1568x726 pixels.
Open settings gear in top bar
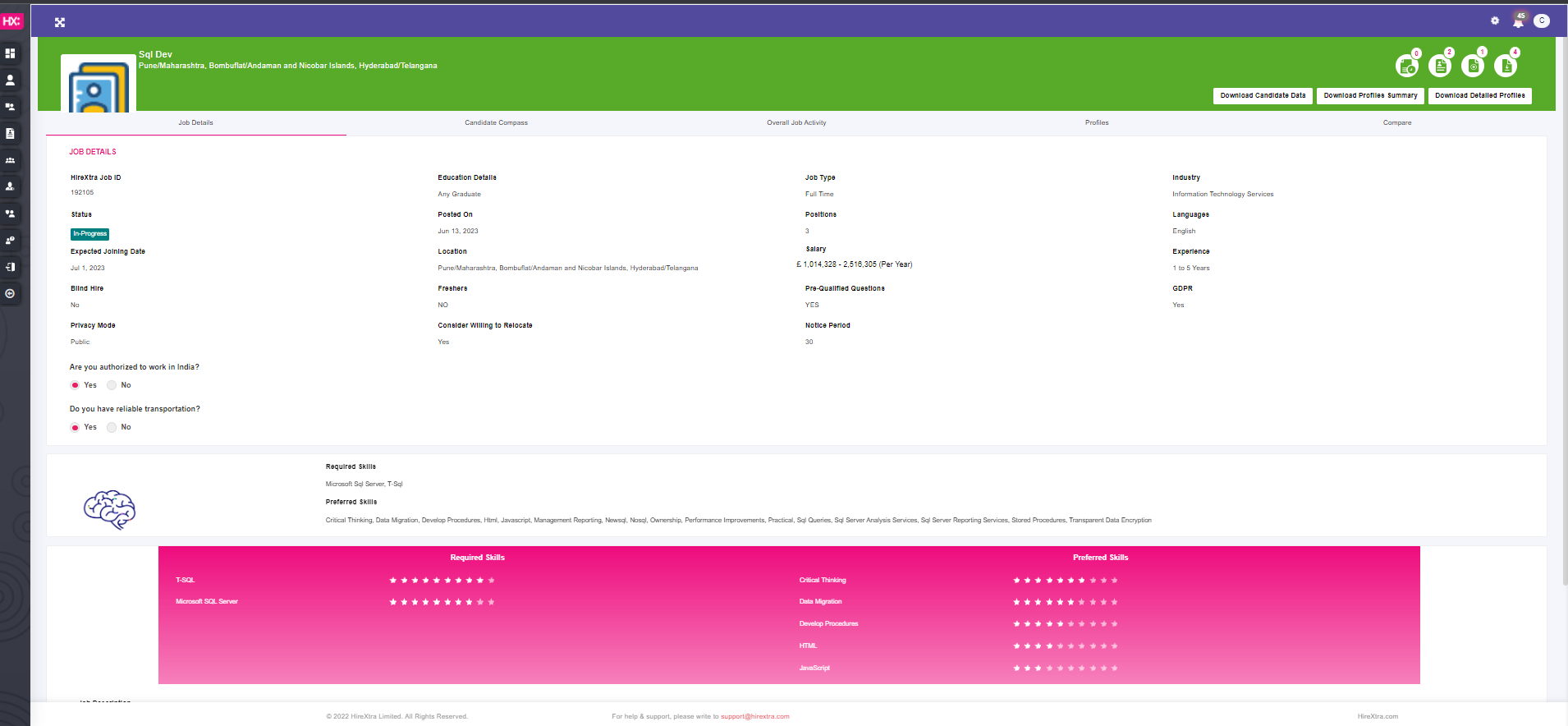(1495, 21)
